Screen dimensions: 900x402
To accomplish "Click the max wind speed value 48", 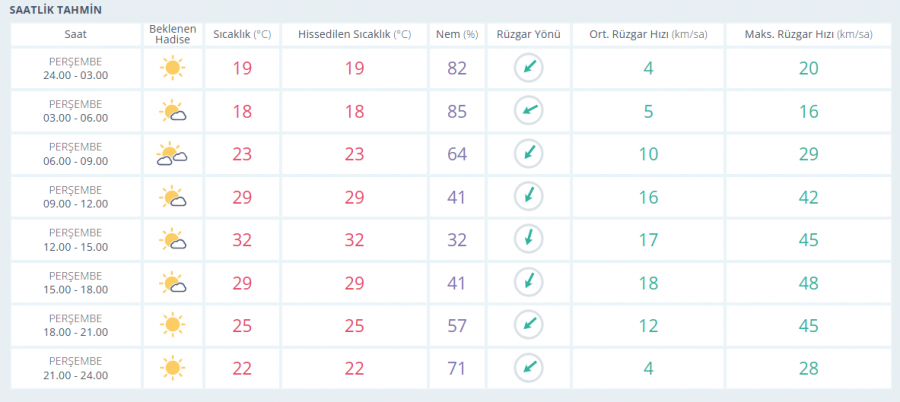I will click(x=808, y=283).
